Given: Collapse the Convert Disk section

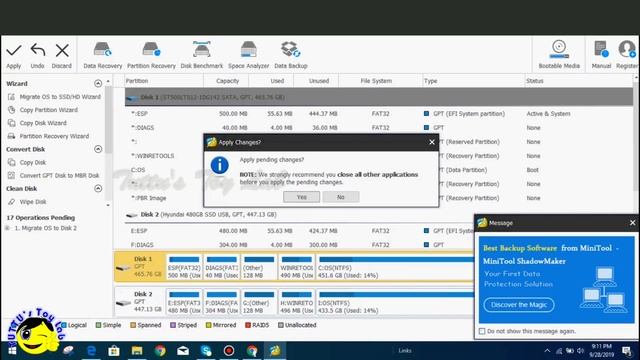Looking at the screenshot, I should coord(98,149).
